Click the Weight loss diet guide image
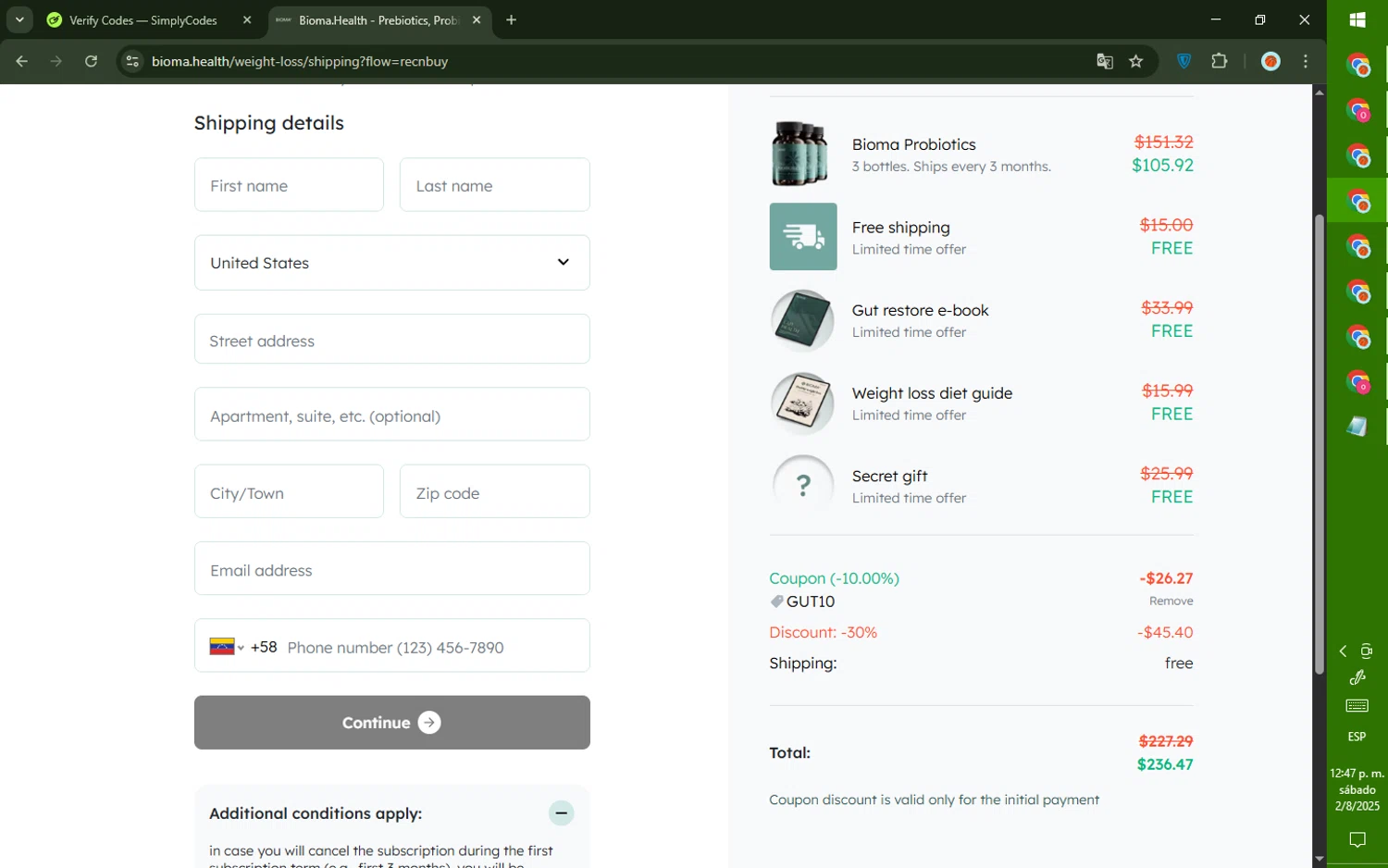This screenshot has height=868, width=1388. (x=803, y=403)
